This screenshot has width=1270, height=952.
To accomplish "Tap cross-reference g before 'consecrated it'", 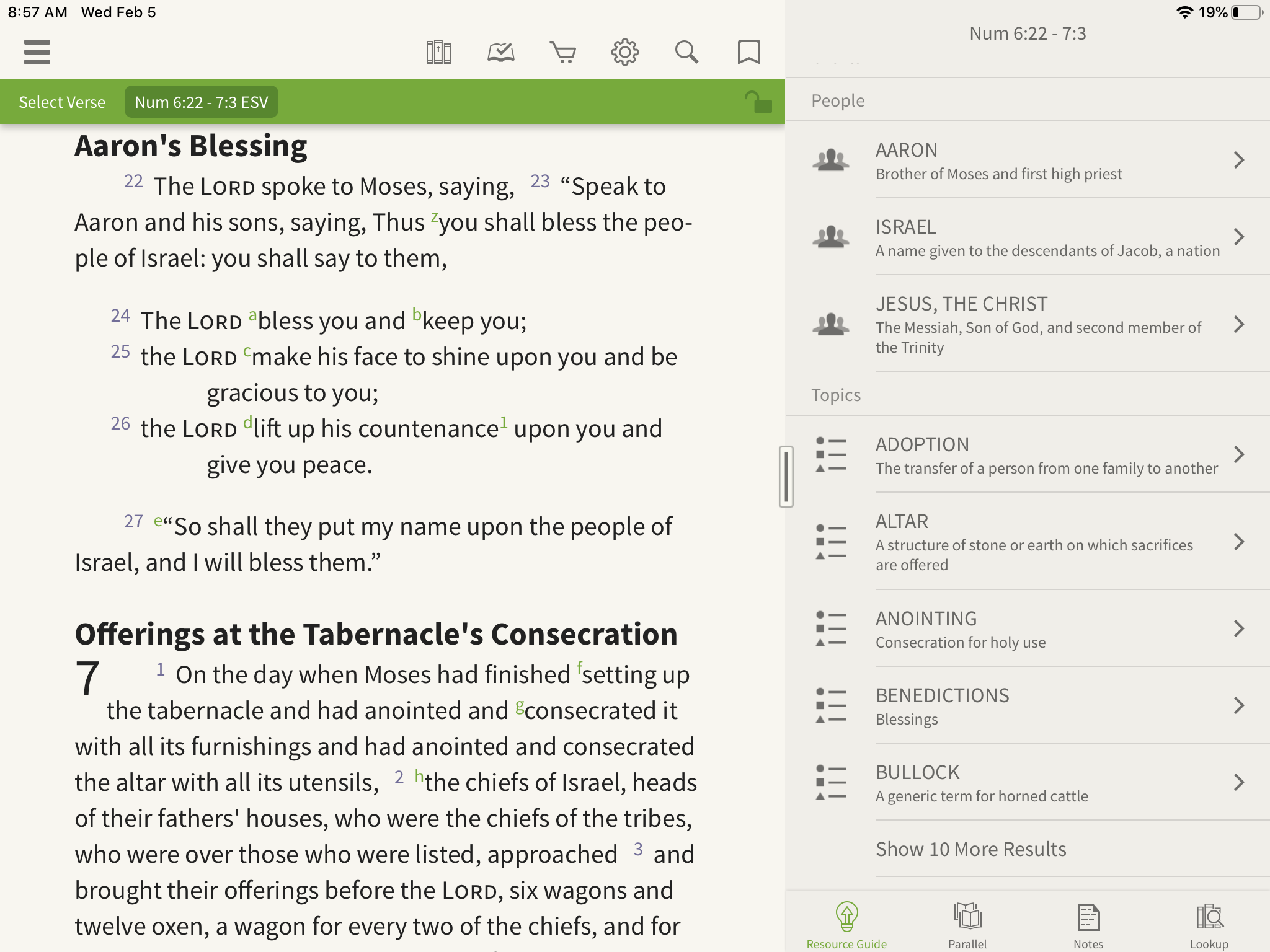I will 520,706.
